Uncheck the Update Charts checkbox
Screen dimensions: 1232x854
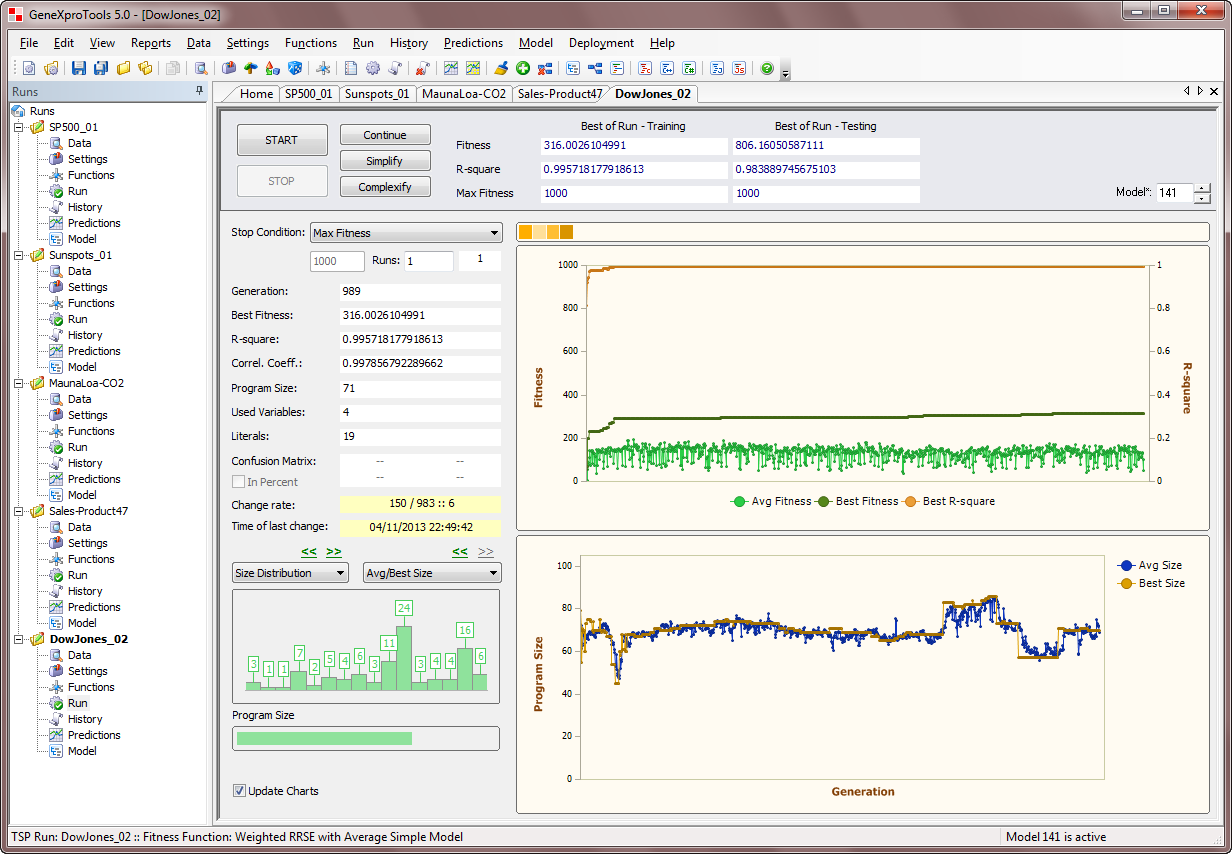pyautogui.click(x=239, y=791)
